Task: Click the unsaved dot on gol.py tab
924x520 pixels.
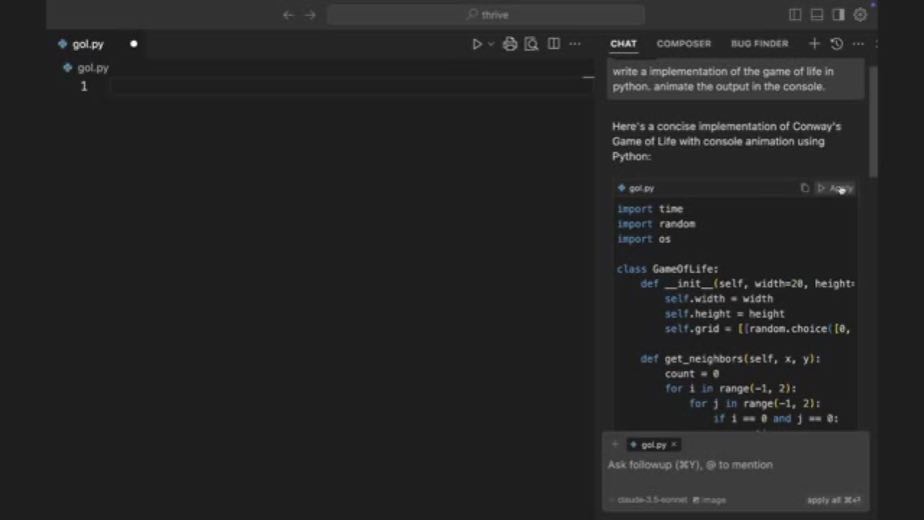Action: point(134,44)
